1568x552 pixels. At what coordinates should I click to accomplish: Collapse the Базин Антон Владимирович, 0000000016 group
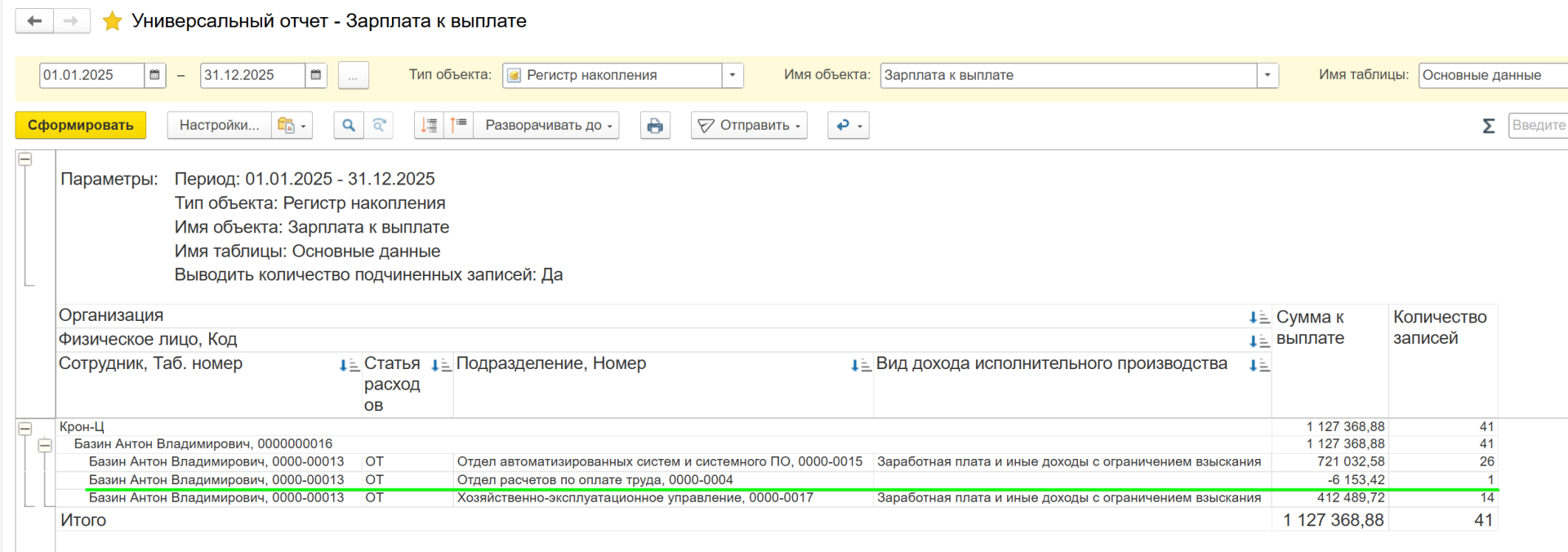(x=45, y=445)
